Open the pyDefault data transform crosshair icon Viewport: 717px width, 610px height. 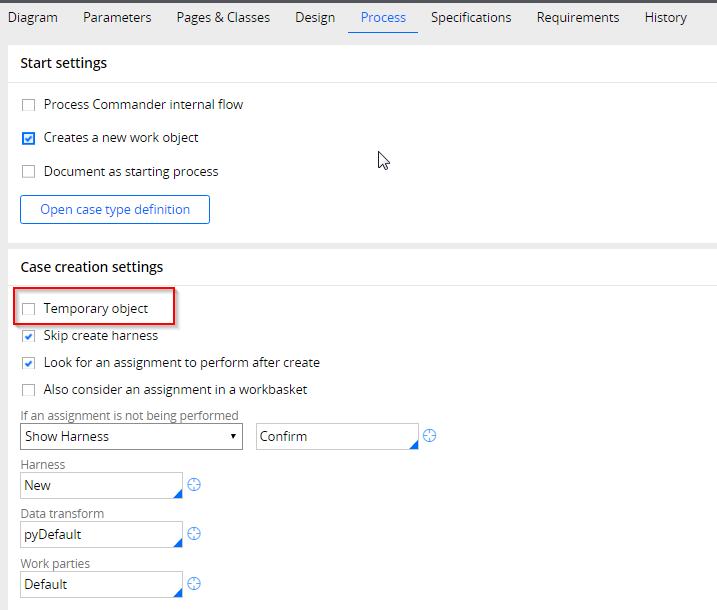pos(194,534)
